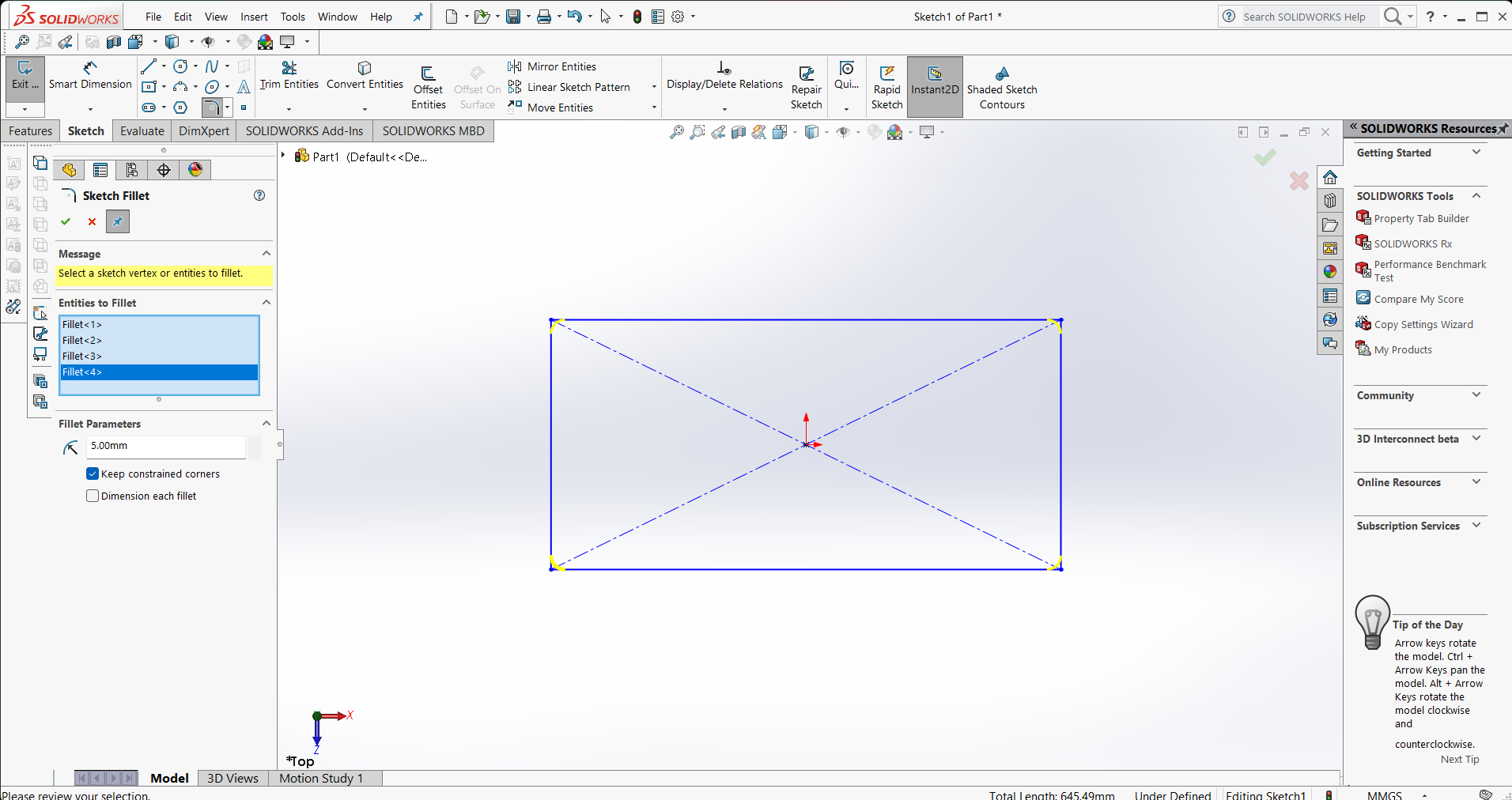The image size is (1512, 800).
Task: Click Repair Sketch tool
Action: 807,87
